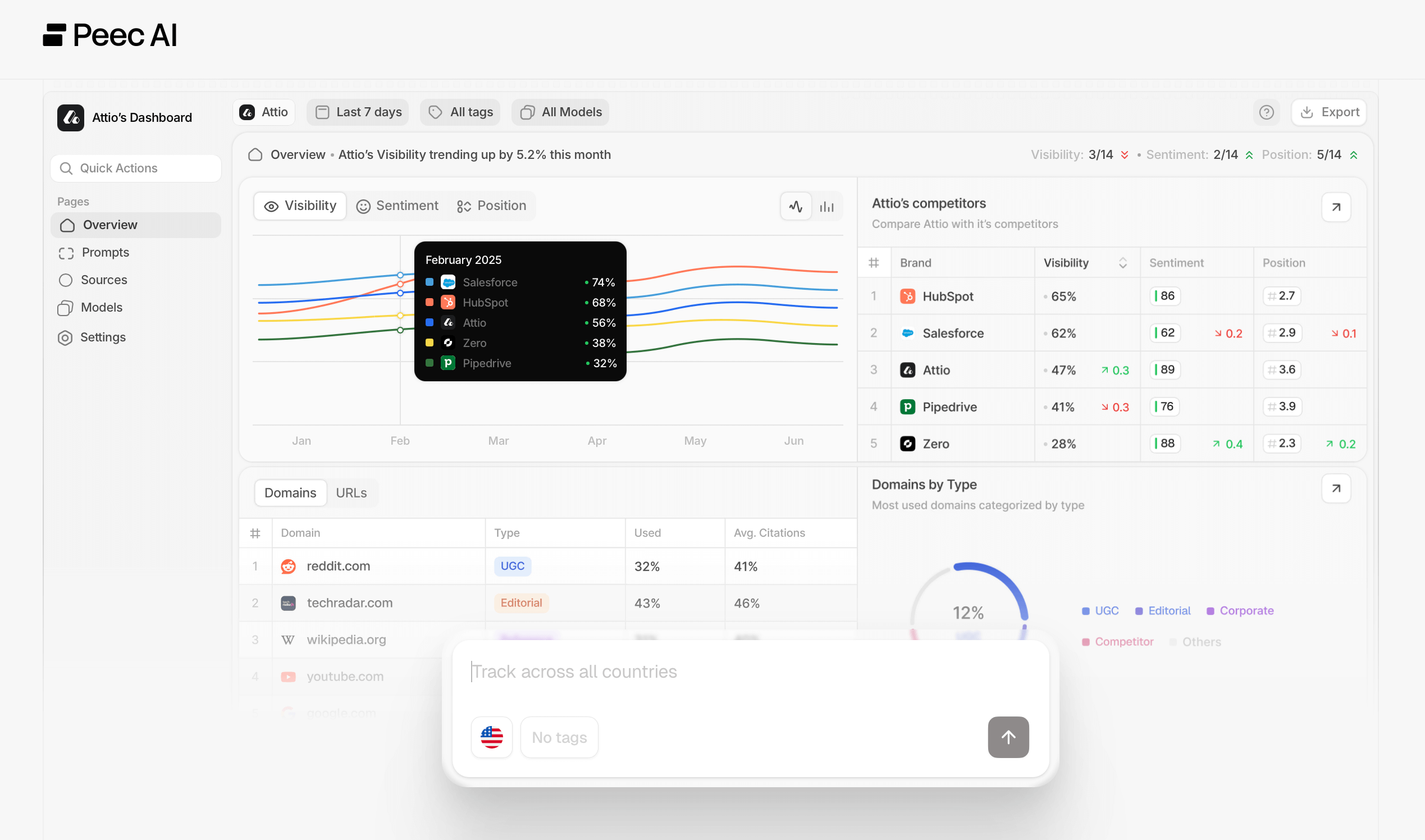Toggle to the Position view
This screenshot has height=840, width=1425.
coord(491,206)
